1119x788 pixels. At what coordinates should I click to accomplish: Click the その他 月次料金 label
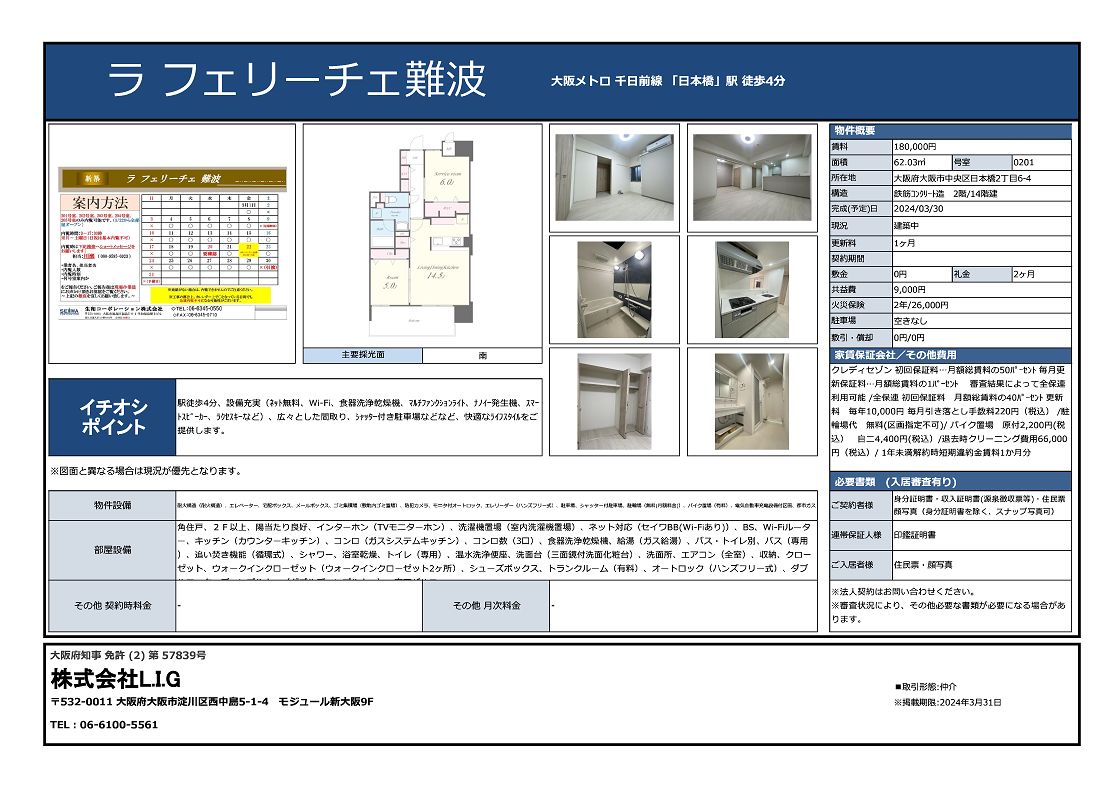click(x=486, y=605)
